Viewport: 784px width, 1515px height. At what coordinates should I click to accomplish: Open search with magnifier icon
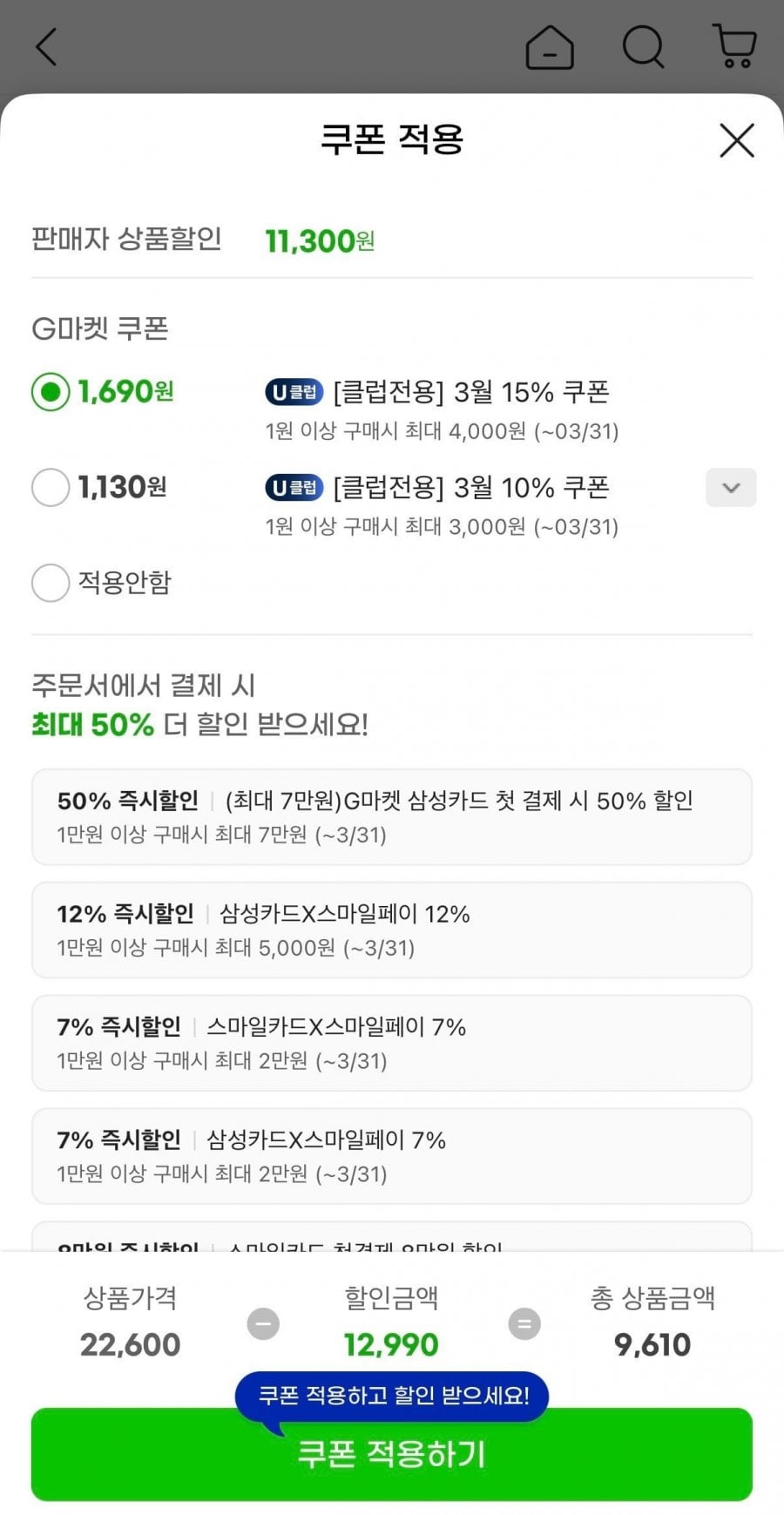tap(644, 47)
